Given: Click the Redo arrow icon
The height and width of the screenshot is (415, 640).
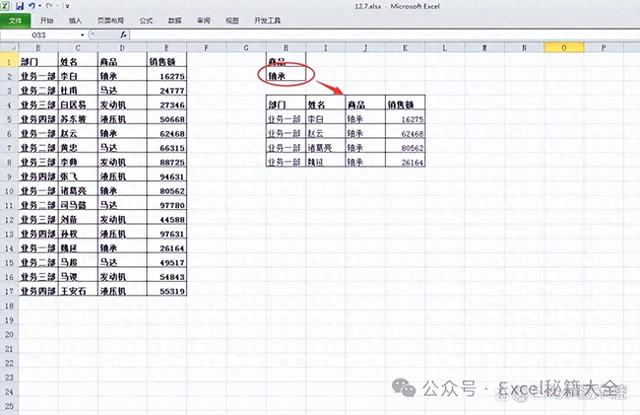Looking at the screenshot, I should (x=49, y=6).
